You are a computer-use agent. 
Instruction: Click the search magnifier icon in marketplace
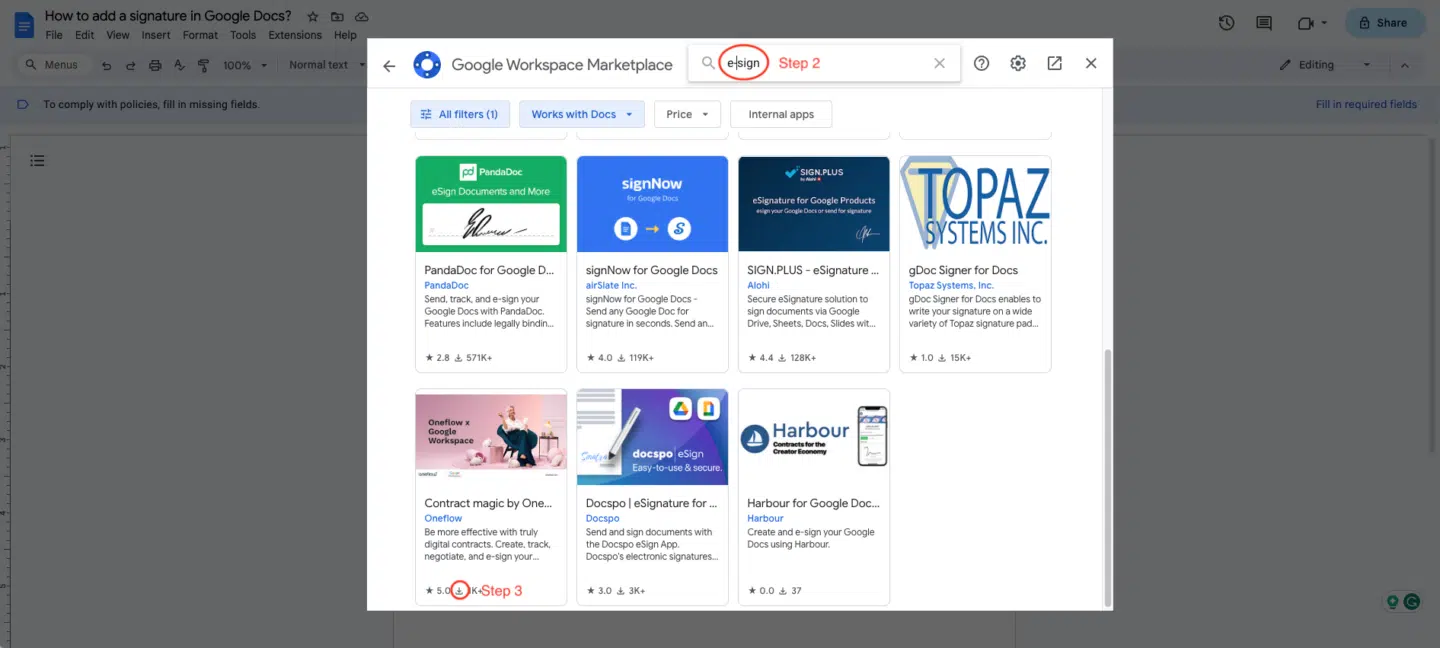coord(708,63)
